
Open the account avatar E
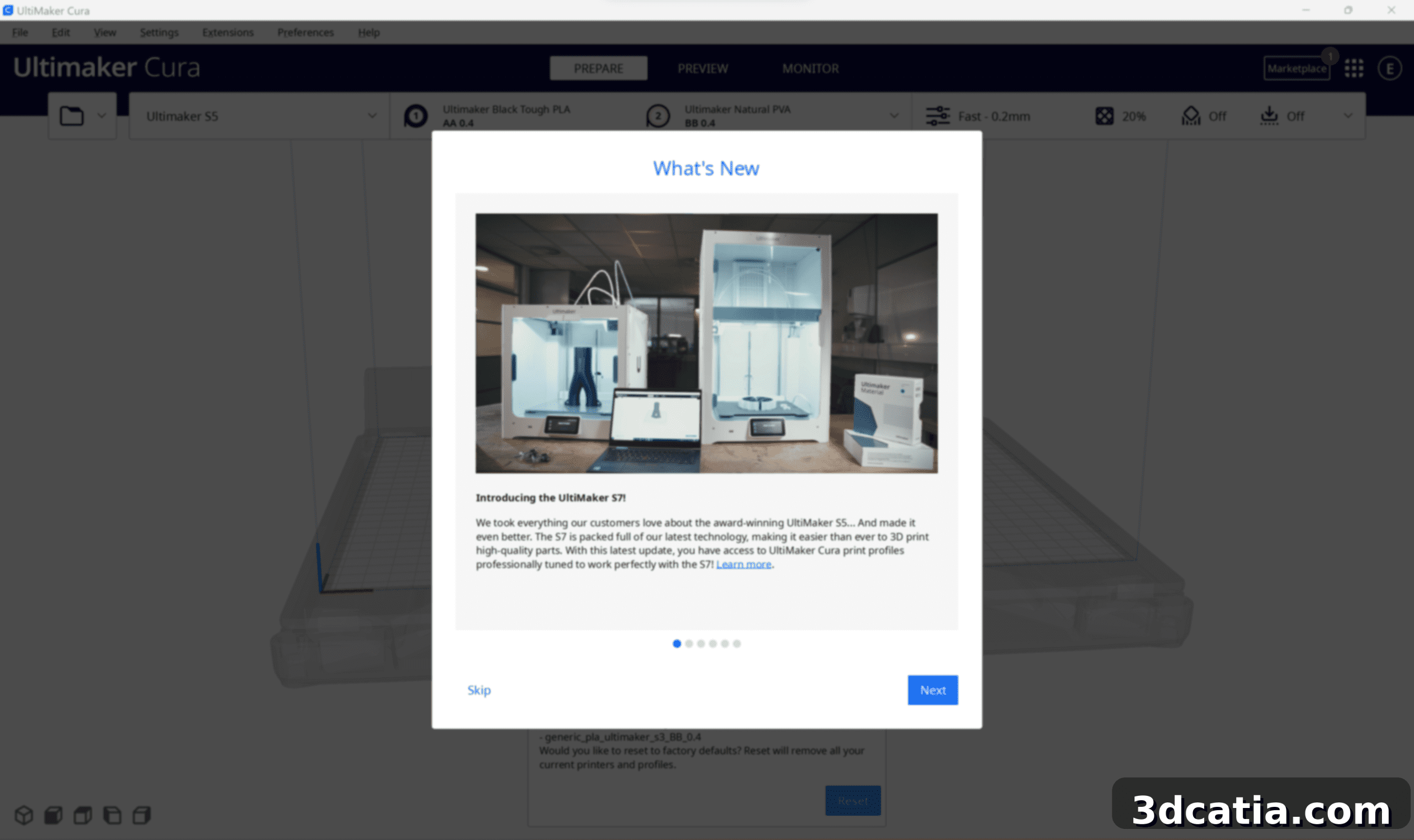point(1390,68)
